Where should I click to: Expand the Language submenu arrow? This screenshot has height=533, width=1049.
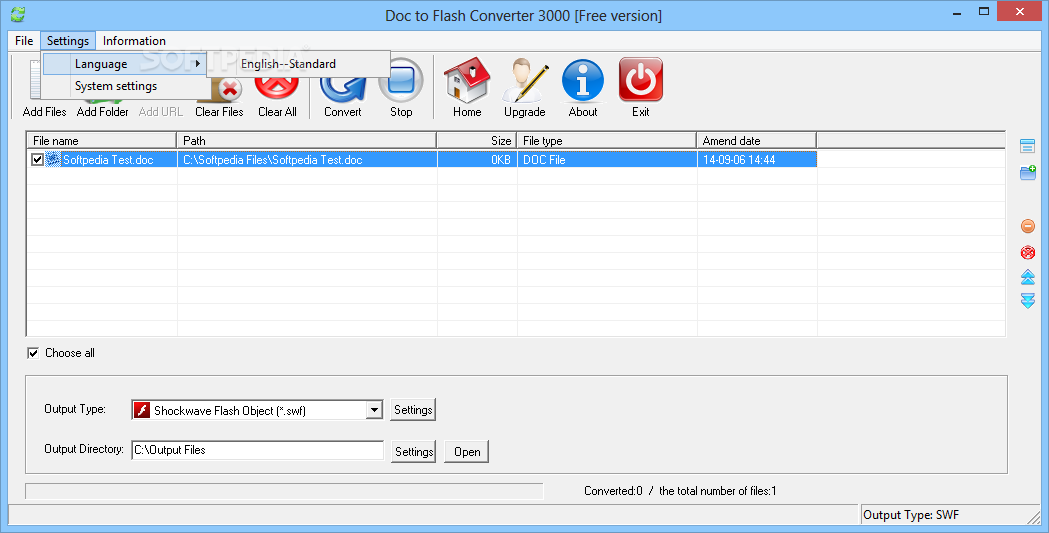(197, 64)
